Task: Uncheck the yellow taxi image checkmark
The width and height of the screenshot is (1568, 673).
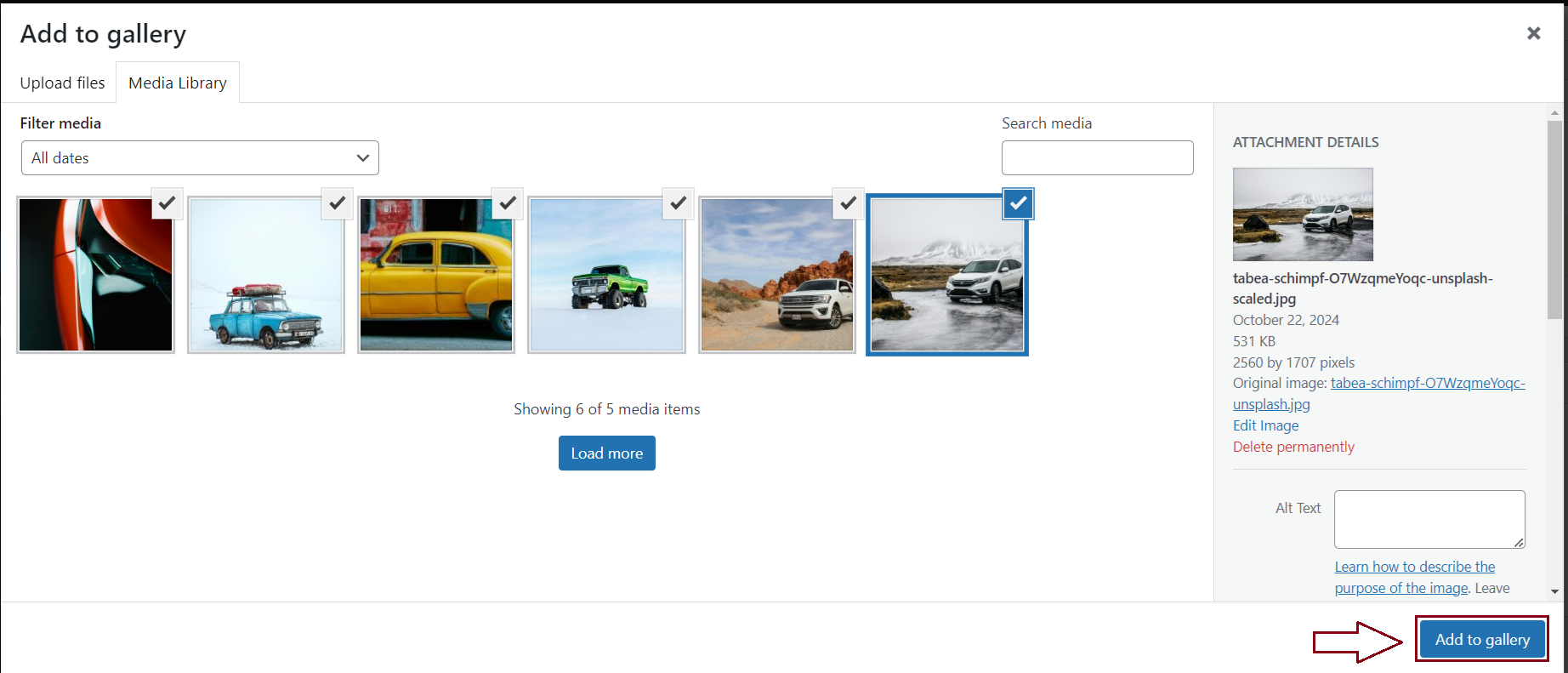Action: coord(508,203)
